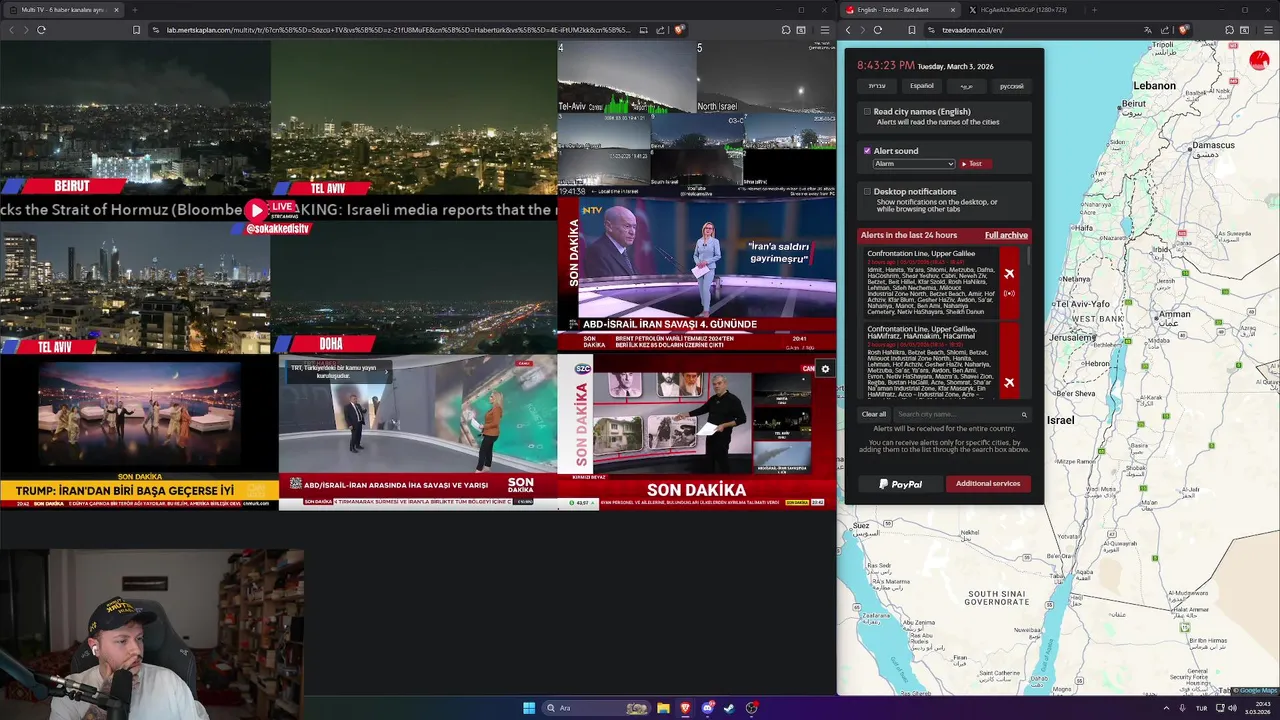Click the red Tzofar logo on the map
The image size is (1280, 720).
point(1259,61)
